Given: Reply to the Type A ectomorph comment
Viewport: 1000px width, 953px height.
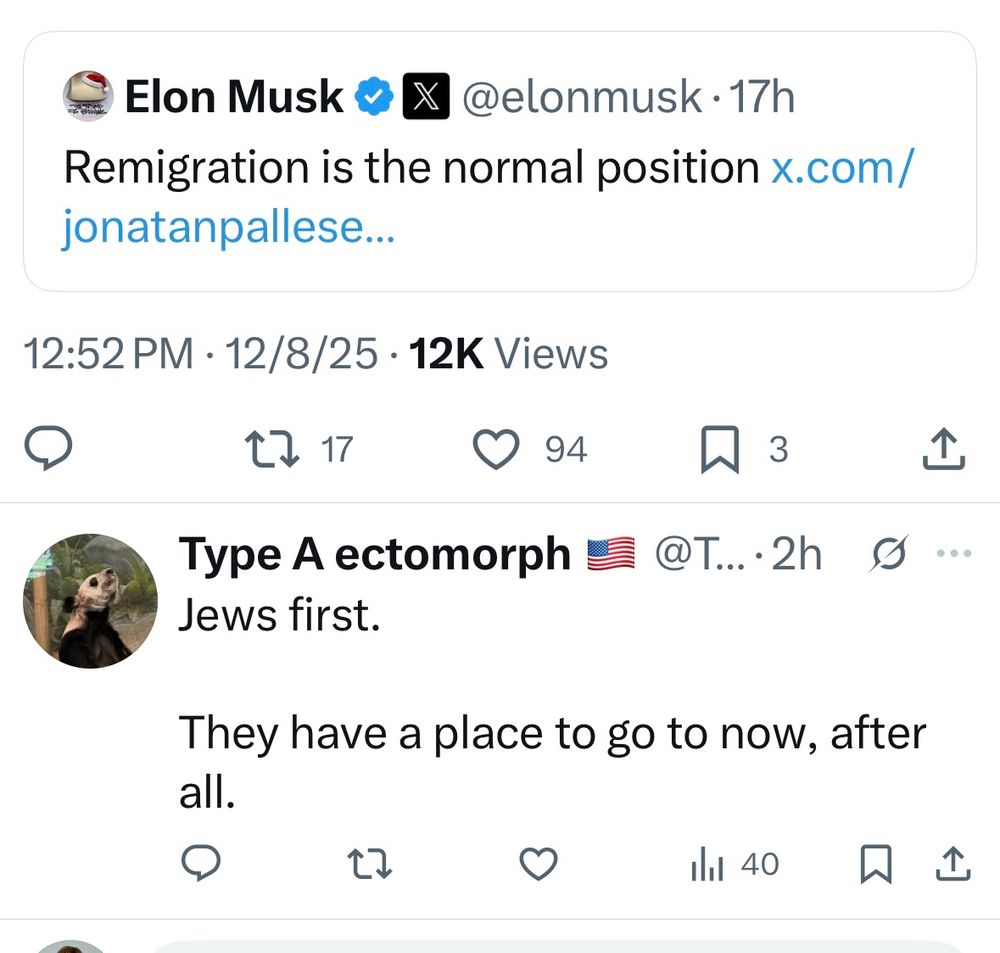Looking at the screenshot, I should (202, 863).
